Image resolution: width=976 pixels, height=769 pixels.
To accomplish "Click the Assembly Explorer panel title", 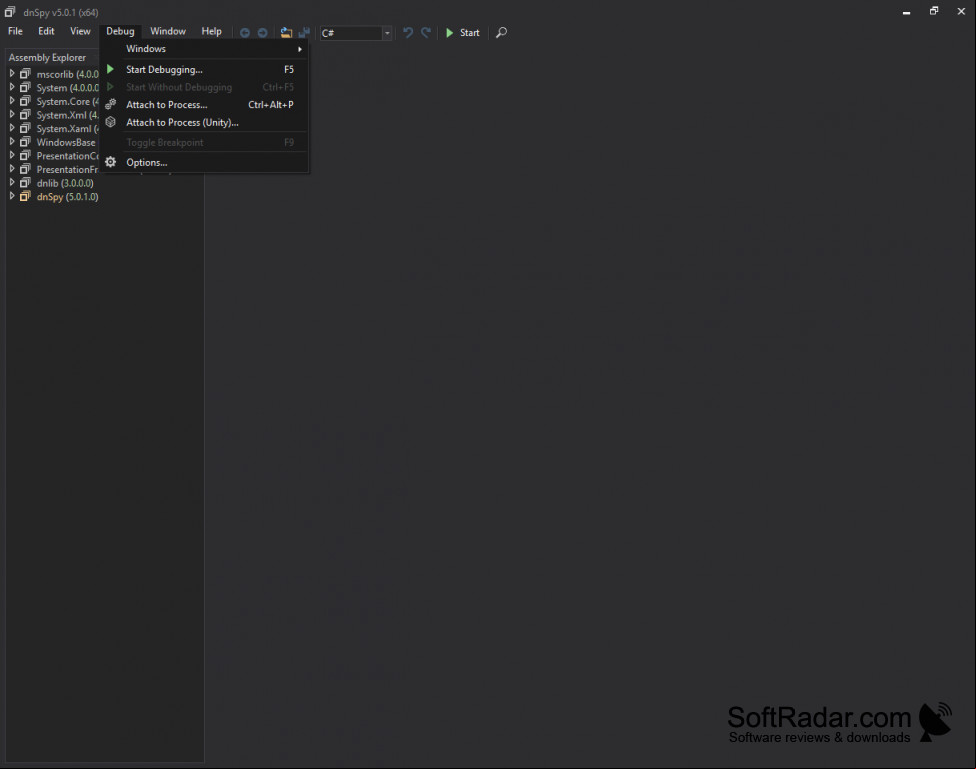I will coord(47,57).
